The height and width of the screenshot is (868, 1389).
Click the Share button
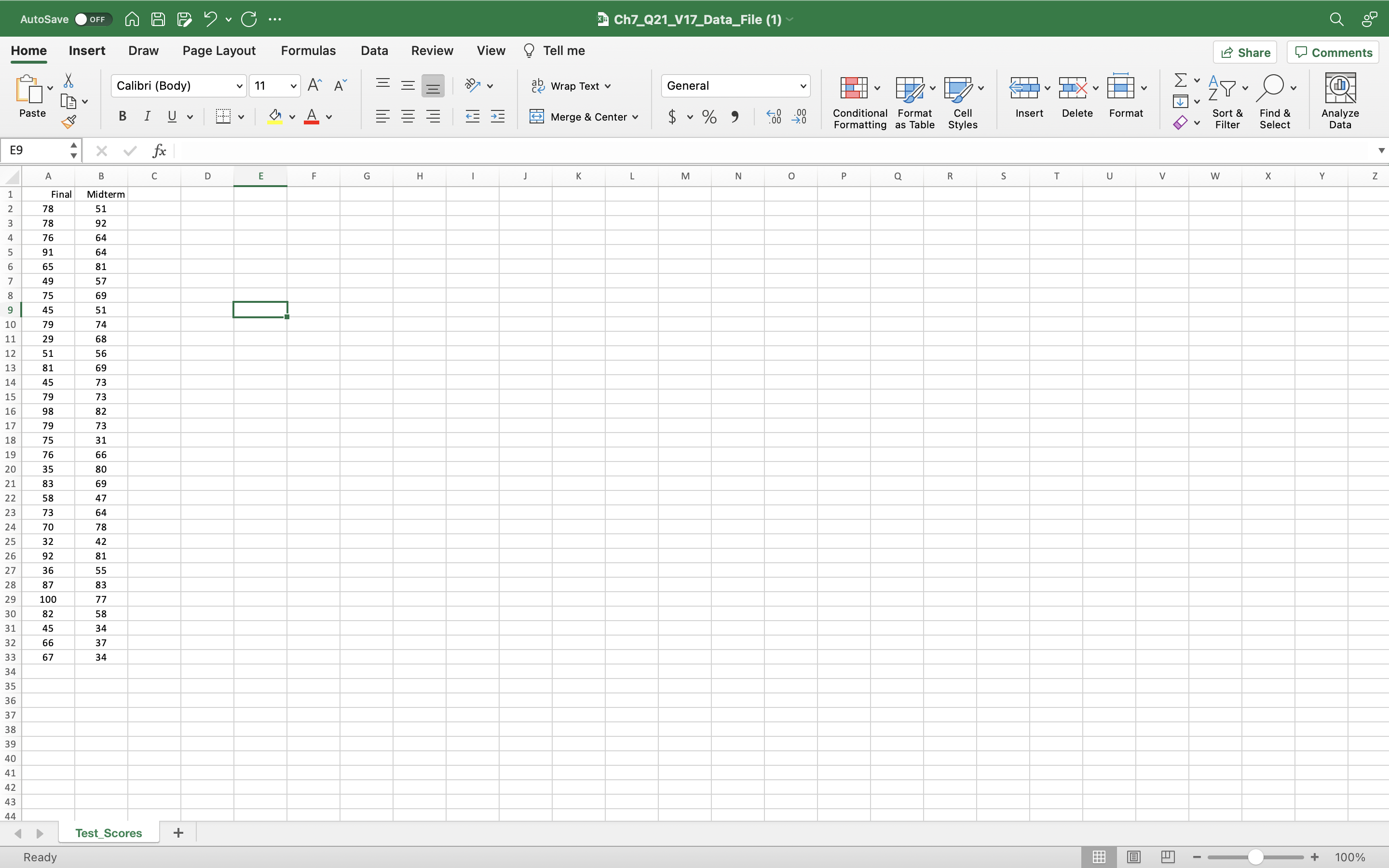1245,52
